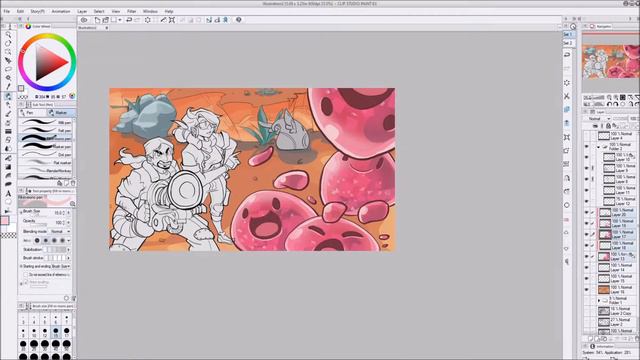Switch to Set 2 command bar
Image resolution: width=640 pixels, height=360 pixels.
tap(567, 43)
